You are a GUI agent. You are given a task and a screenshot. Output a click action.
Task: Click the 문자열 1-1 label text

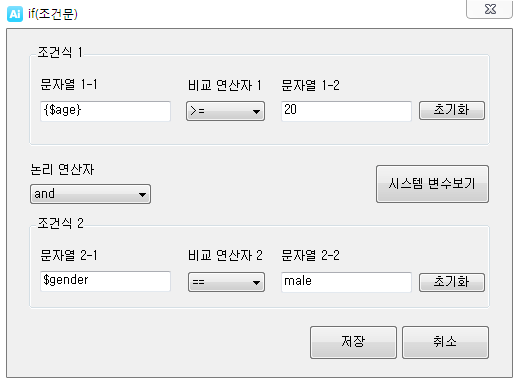[x=69, y=84]
